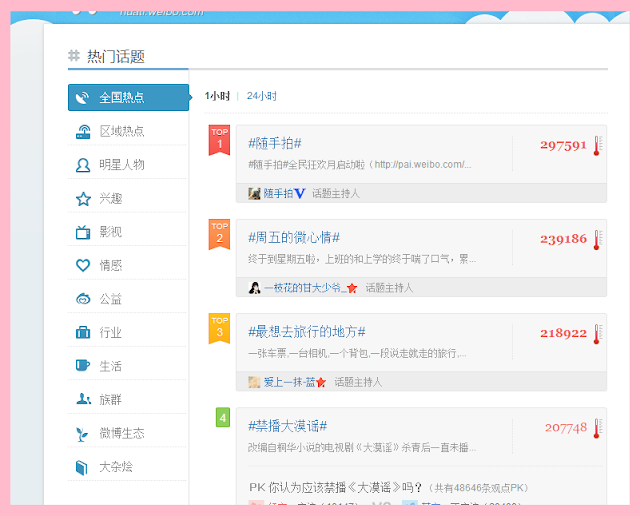This screenshot has height=516, width=640.
Task: Click the TOP 2 orange ribbon badge
Action: click(x=219, y=234)
